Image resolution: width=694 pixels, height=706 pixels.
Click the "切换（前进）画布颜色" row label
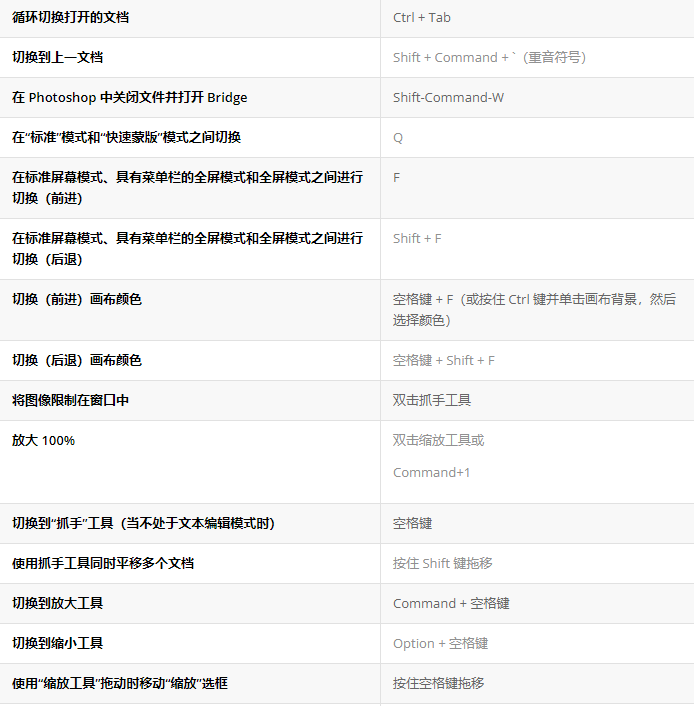(x=76, y=299)
